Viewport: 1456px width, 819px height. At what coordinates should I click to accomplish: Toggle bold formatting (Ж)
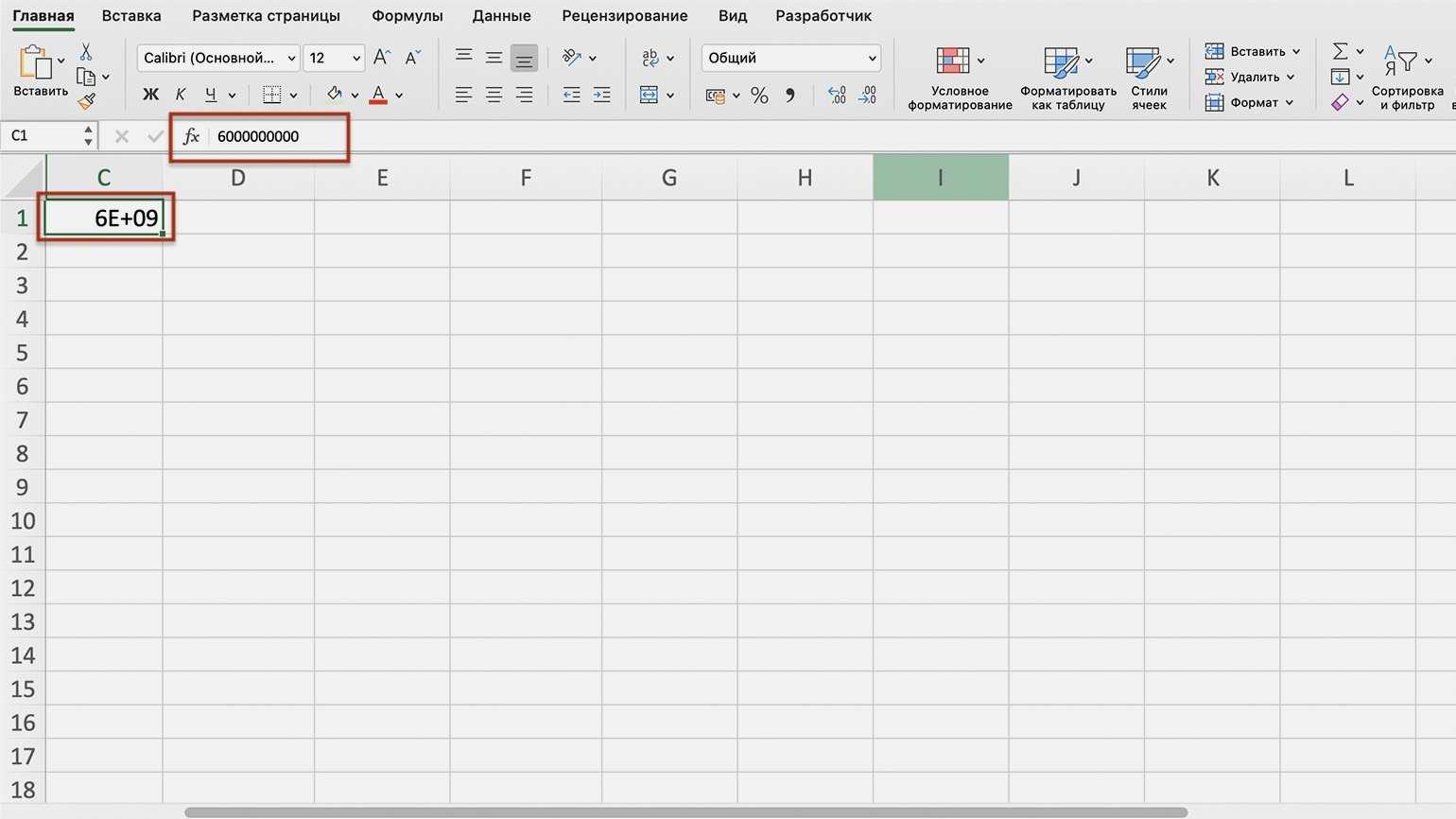pyautogui.click(x=150, y=95)
